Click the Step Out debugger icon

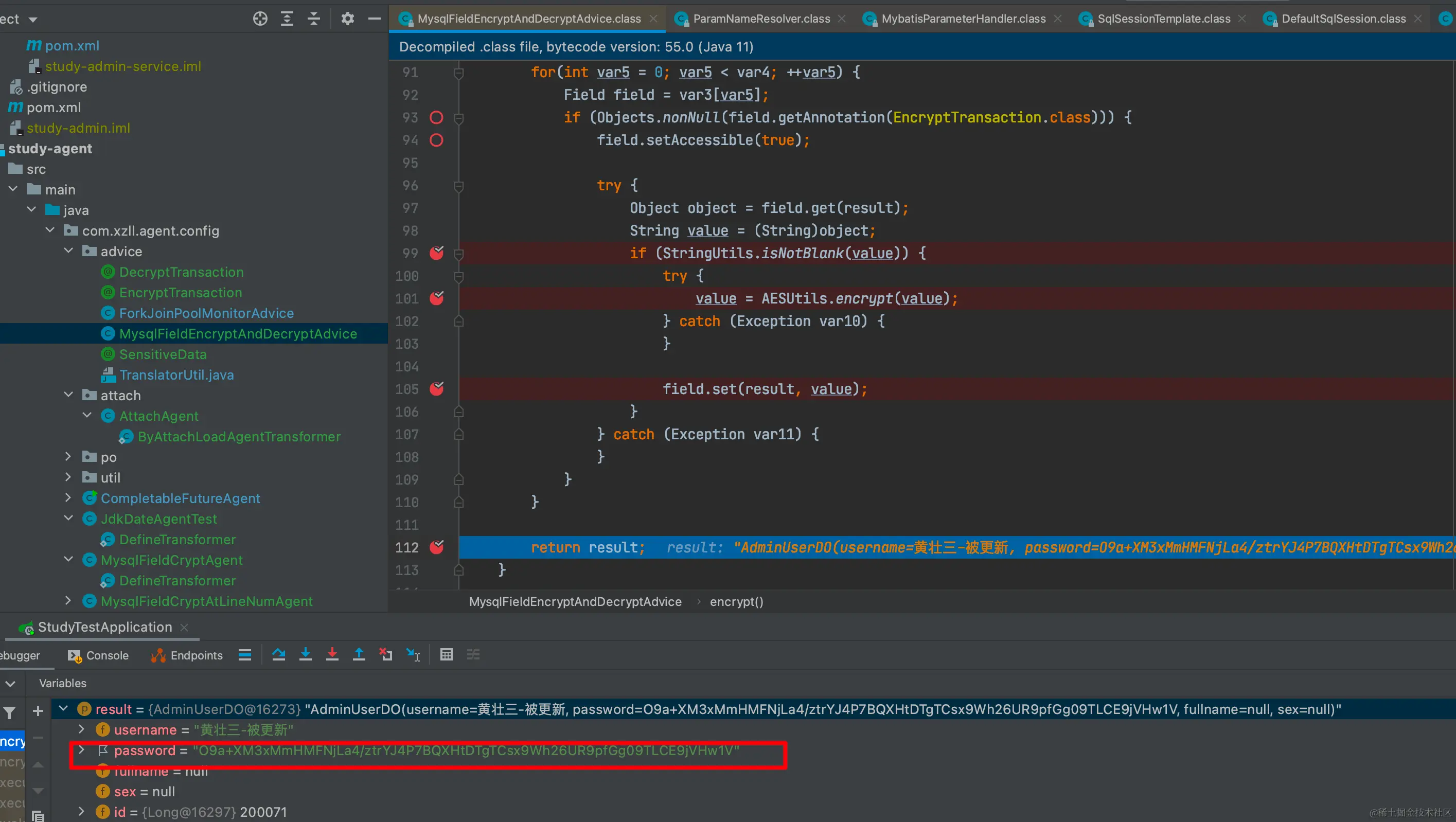point(359,655)
